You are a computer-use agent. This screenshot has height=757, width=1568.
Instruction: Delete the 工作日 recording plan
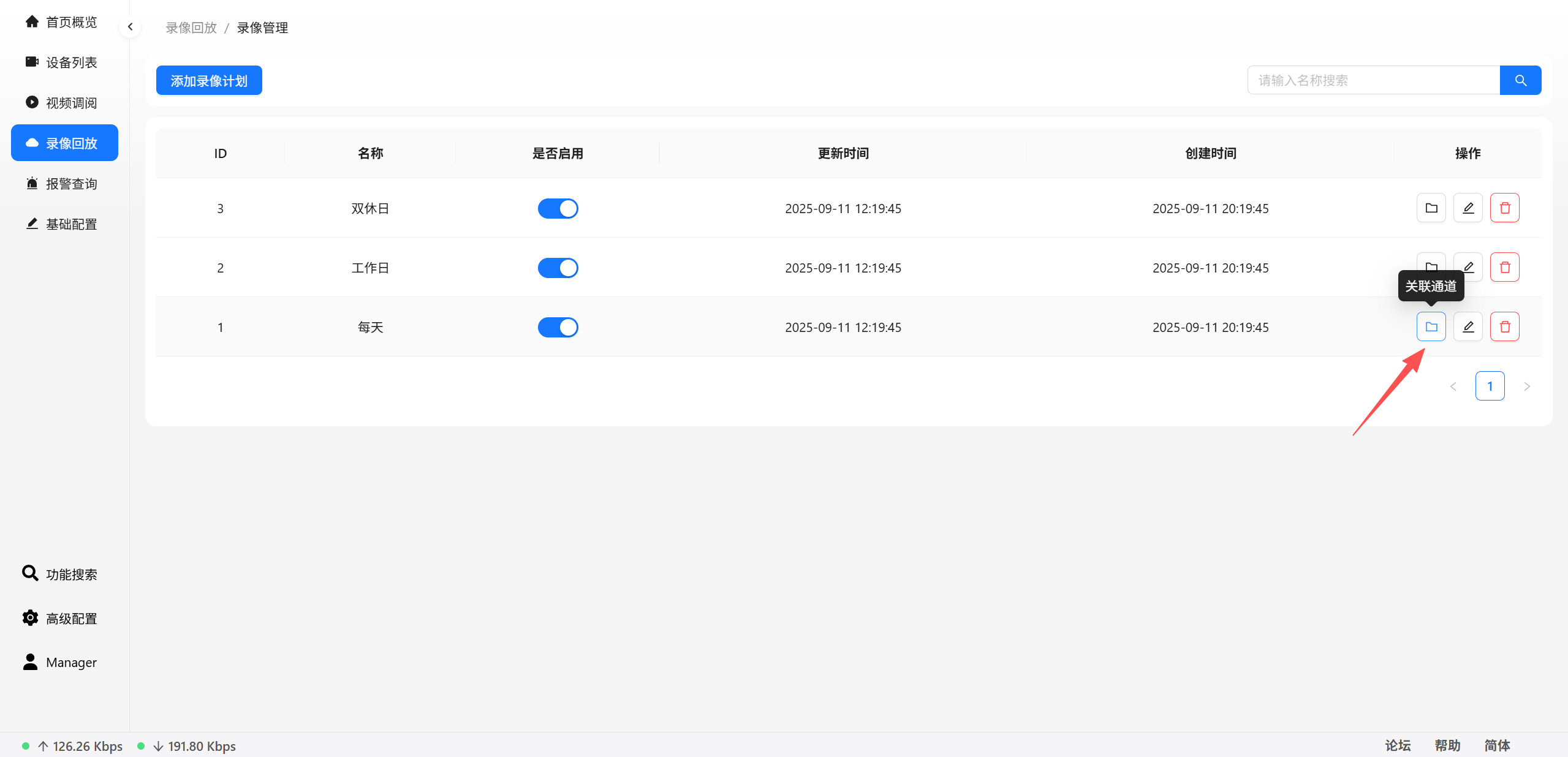pos(1504,267)
